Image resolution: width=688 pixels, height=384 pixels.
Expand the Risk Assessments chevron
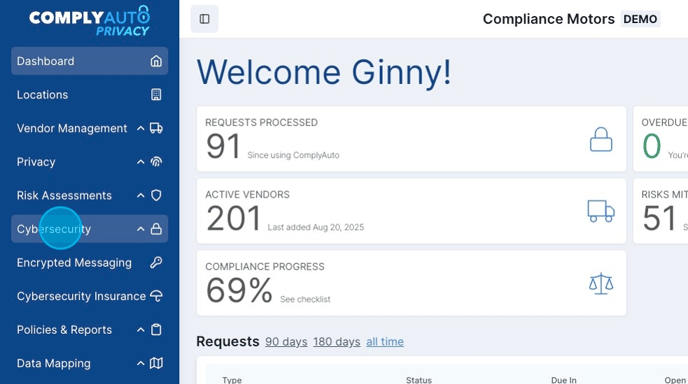click(140, 195)
